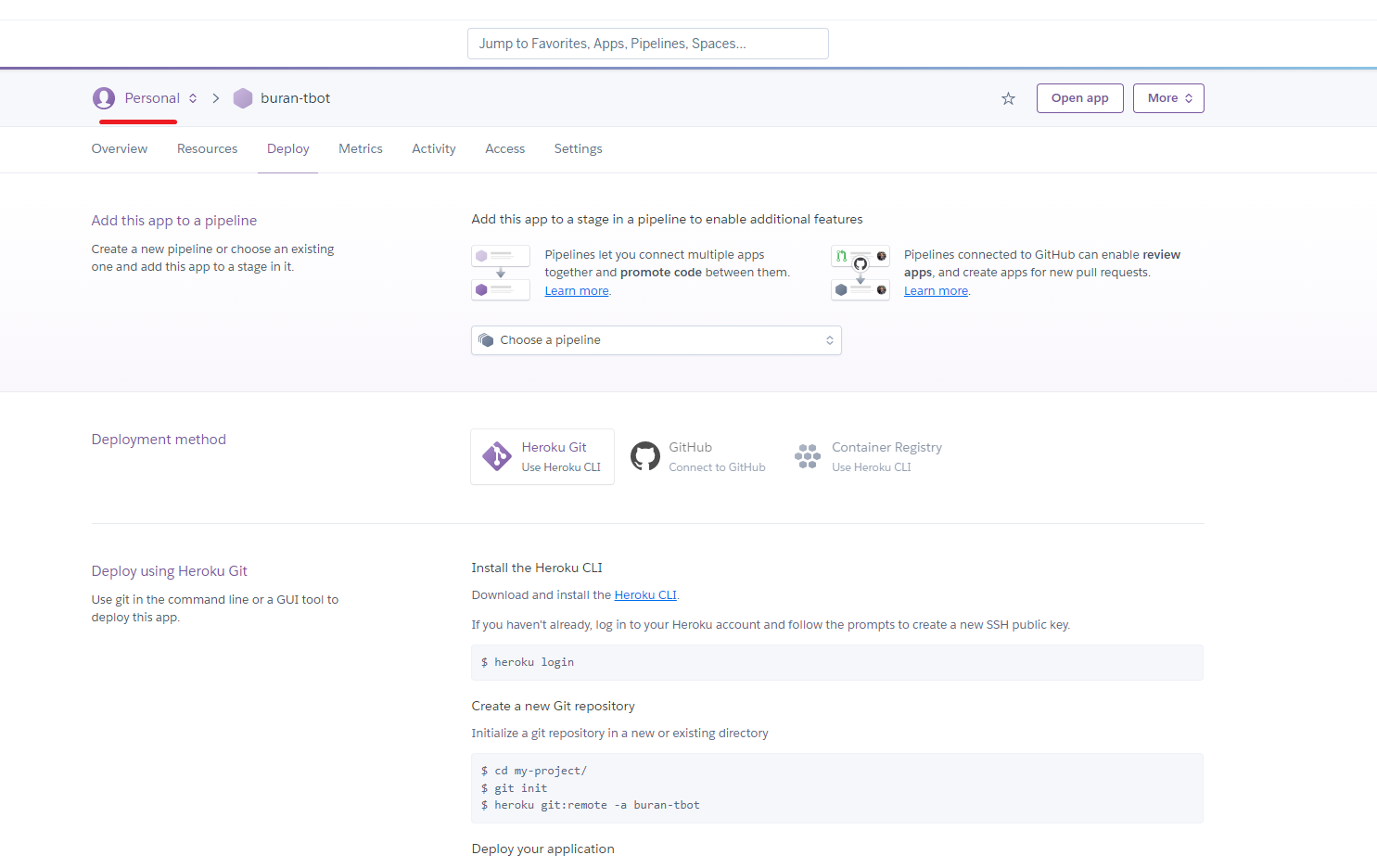Expand the More dropdown button
The width and height of the screenshot is (1377, 868).
(x=1168, y=98)
